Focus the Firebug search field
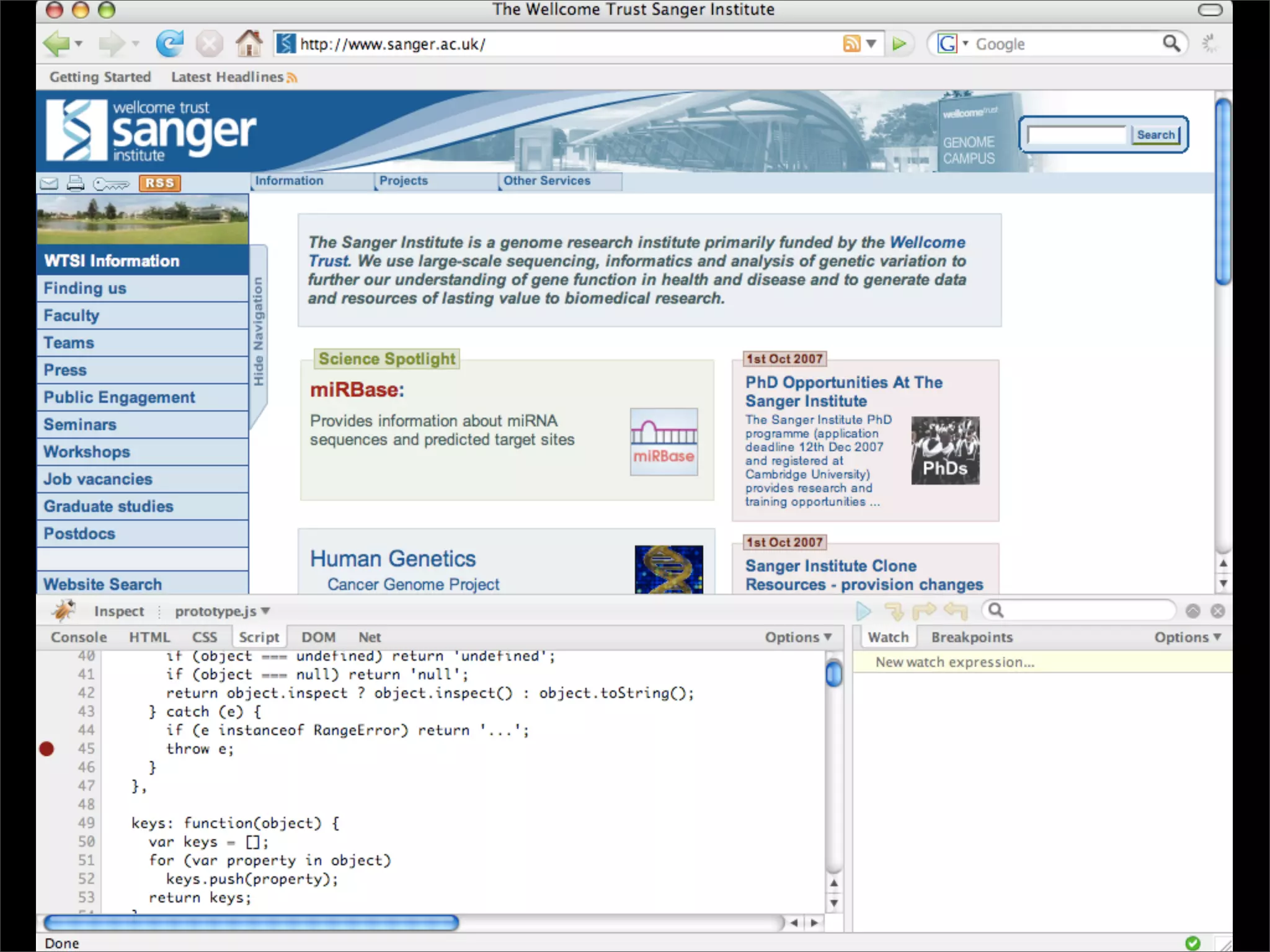Viewport: 1270px width, 952px height. [1080, 610]
